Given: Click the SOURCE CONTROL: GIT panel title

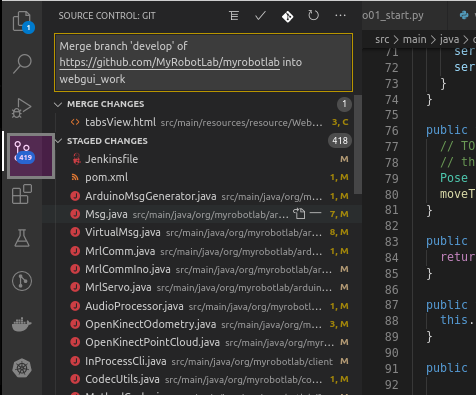Looking at the screenshot, I should click(107, 16).
